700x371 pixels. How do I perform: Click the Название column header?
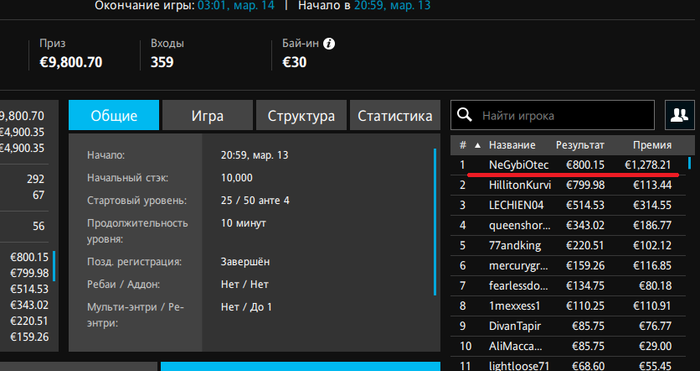512,145
